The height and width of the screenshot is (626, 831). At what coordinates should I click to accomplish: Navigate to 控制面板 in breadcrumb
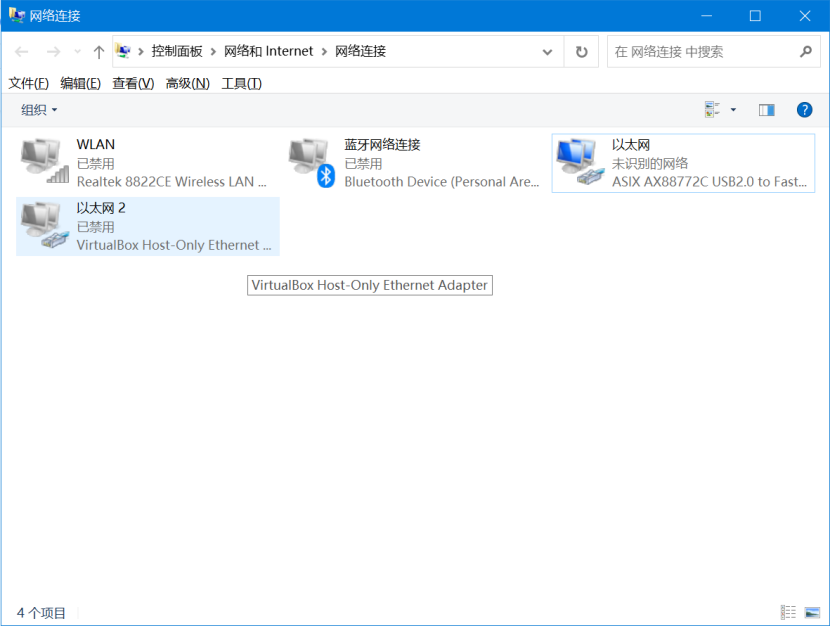(x=177, y=51)
